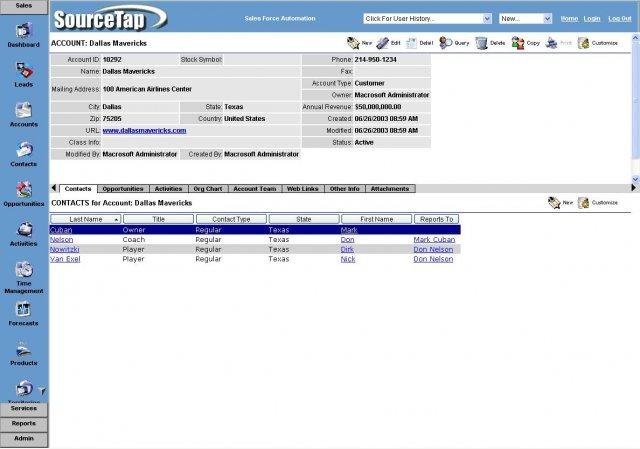Click the Delete toolbar icon

[482, 42]
